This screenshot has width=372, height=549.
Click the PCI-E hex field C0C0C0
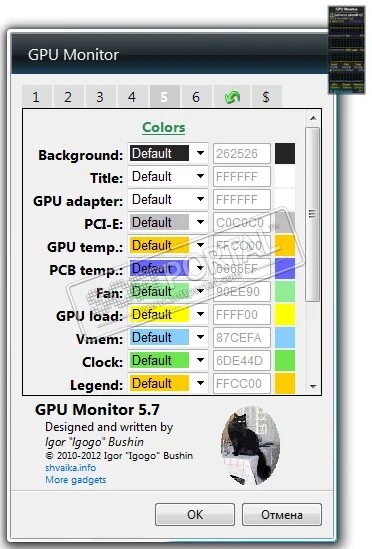[x=242, y=222]
